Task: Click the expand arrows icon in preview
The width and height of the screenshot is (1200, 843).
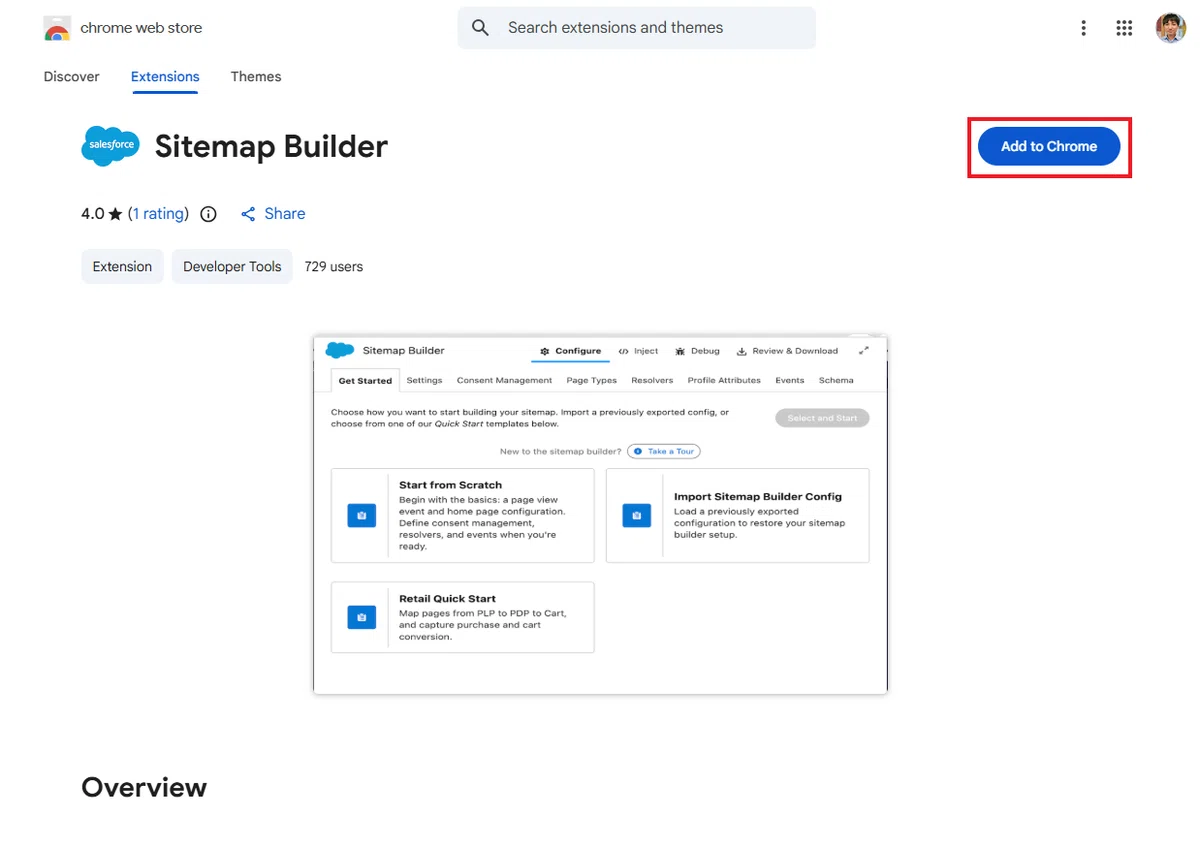Action: (864, 351)
